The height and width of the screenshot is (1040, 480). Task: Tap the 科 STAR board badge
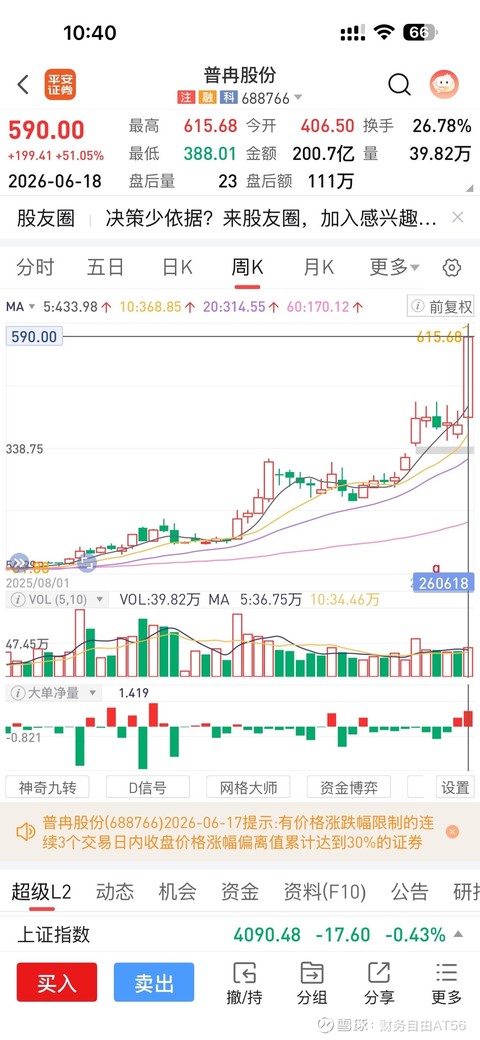229,98
